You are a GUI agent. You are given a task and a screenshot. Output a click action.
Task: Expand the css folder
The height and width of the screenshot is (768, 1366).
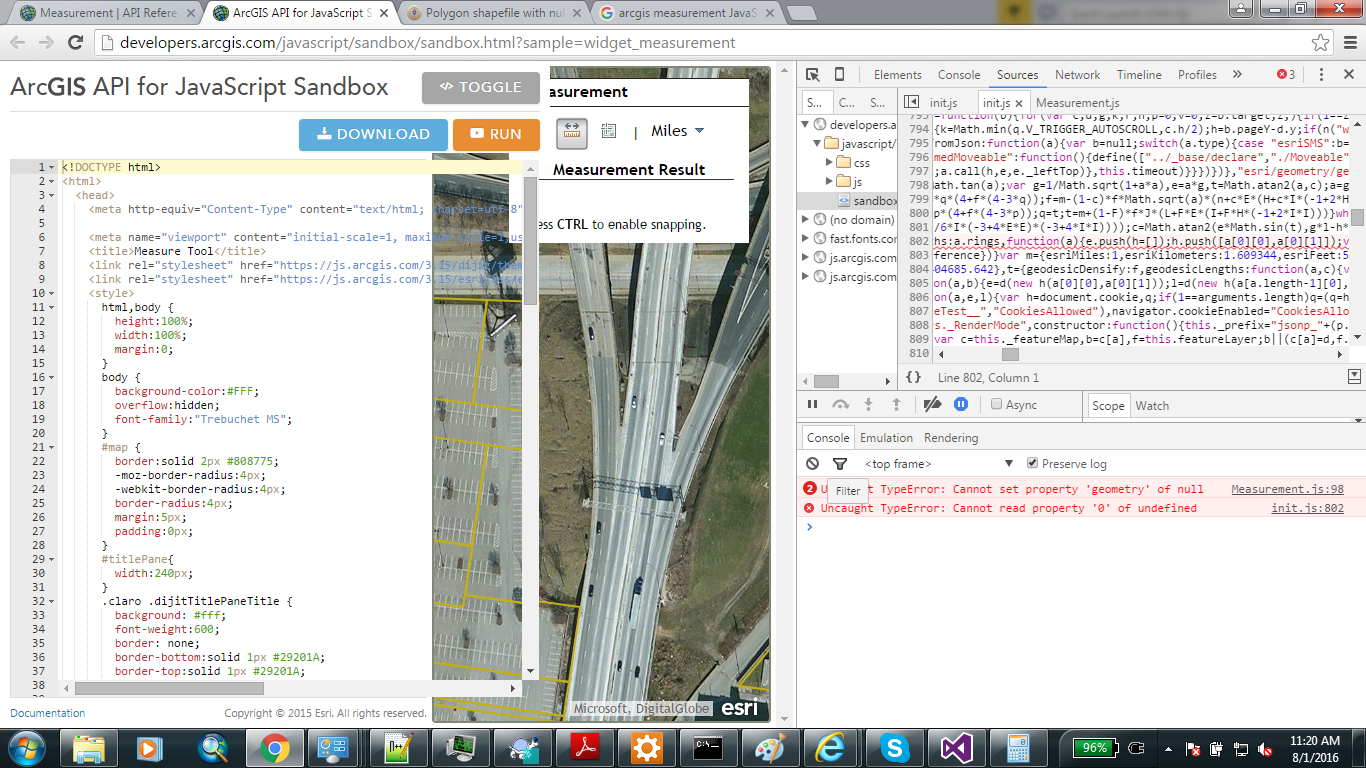tap(830, 163)
